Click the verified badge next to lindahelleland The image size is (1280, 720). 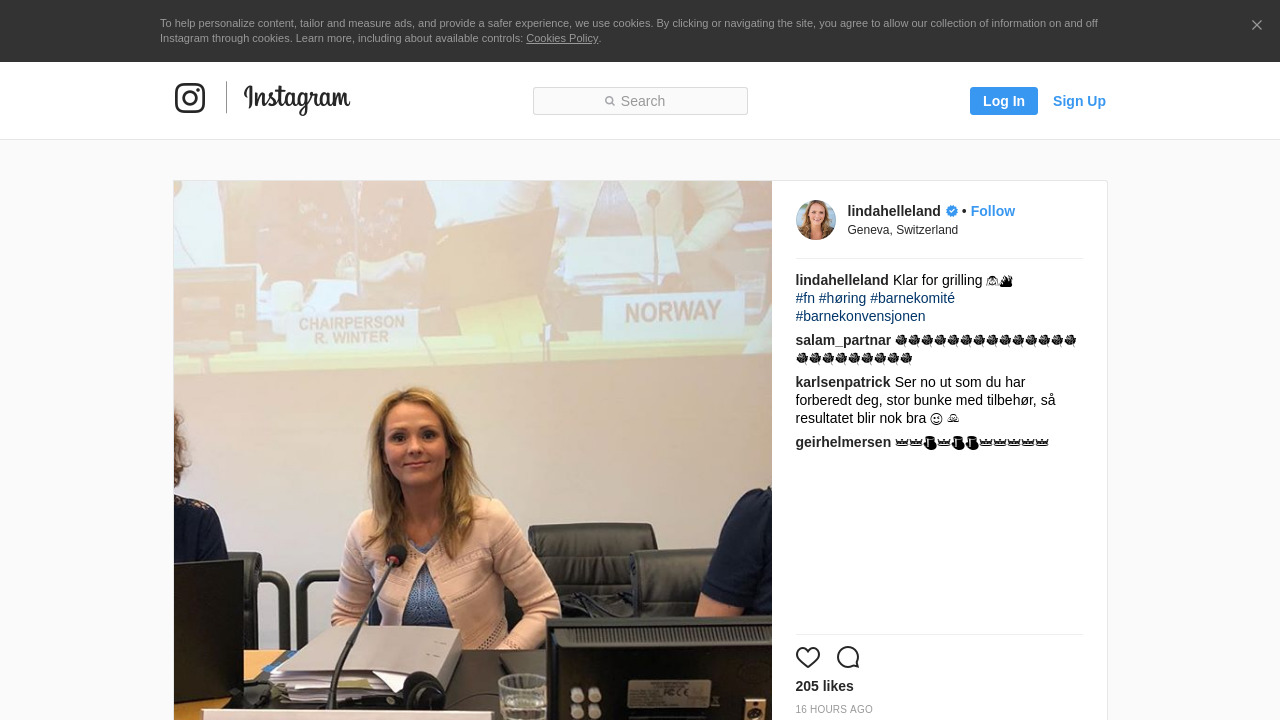[952, 211]
